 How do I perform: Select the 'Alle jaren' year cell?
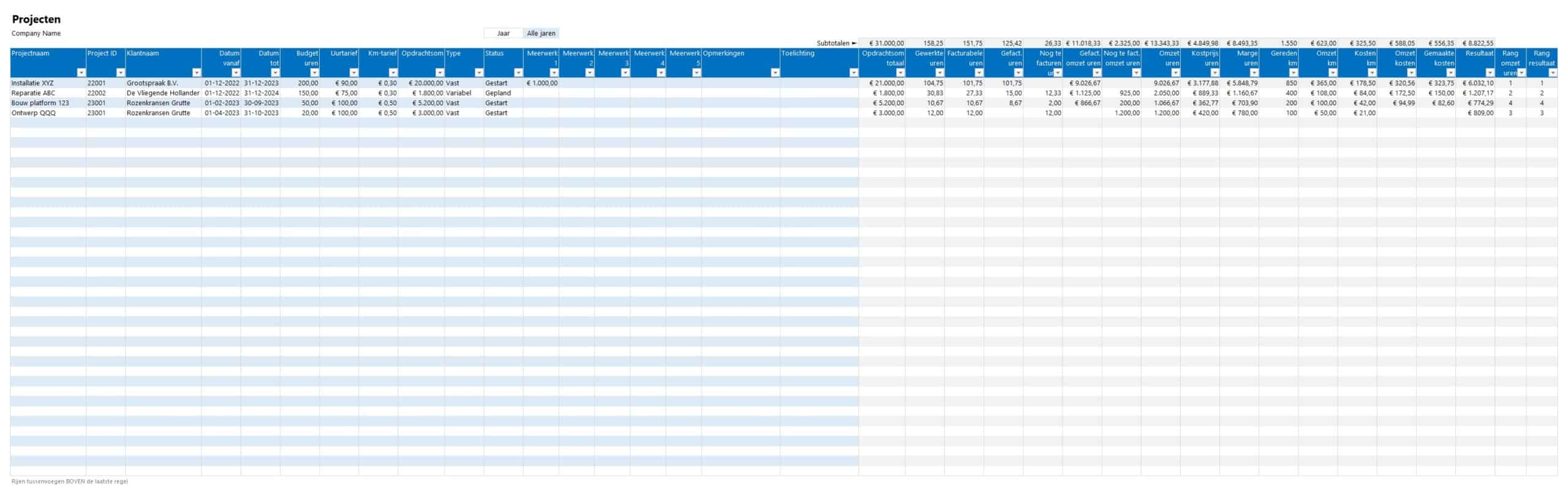(541, 34)
